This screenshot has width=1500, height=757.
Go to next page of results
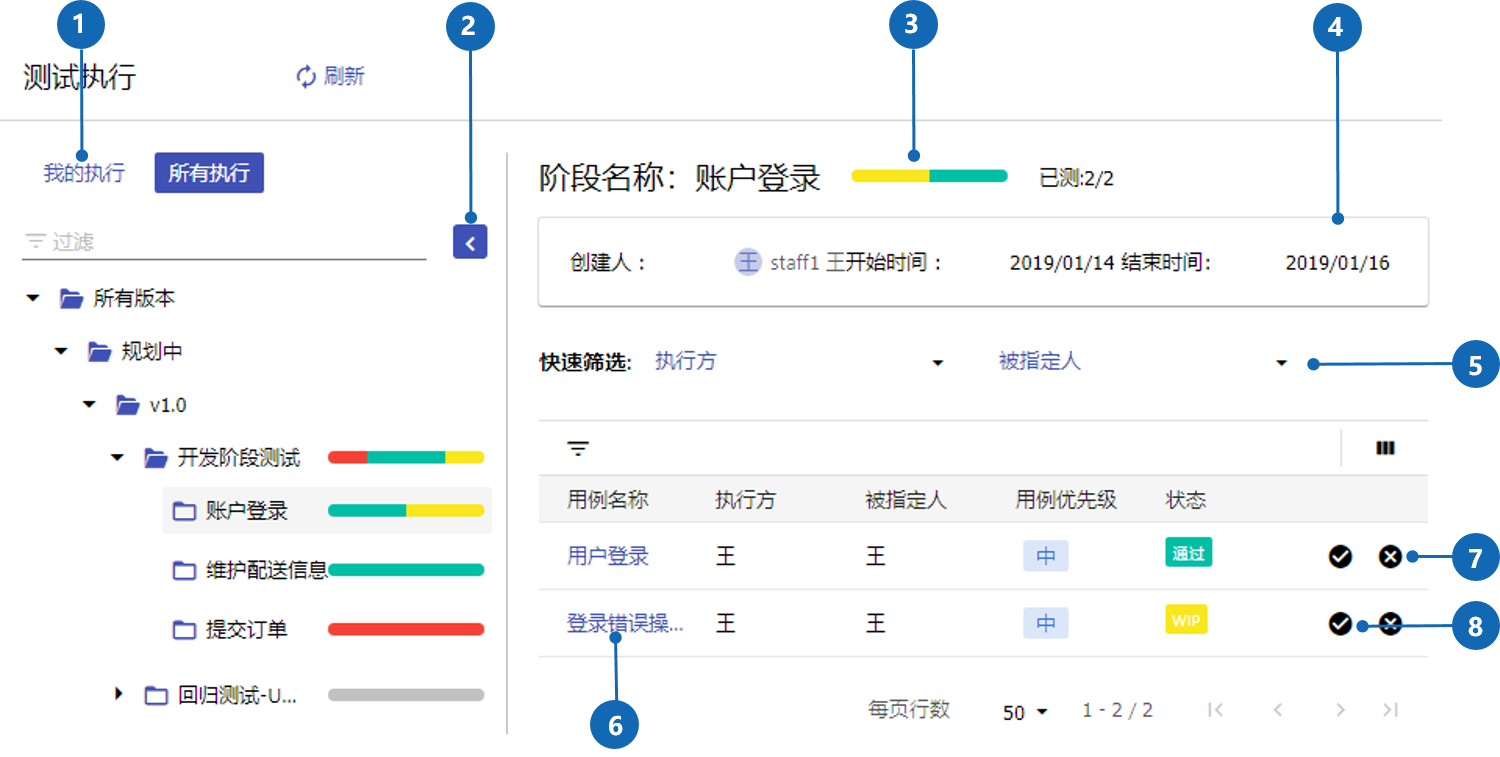coord(1340,710)
